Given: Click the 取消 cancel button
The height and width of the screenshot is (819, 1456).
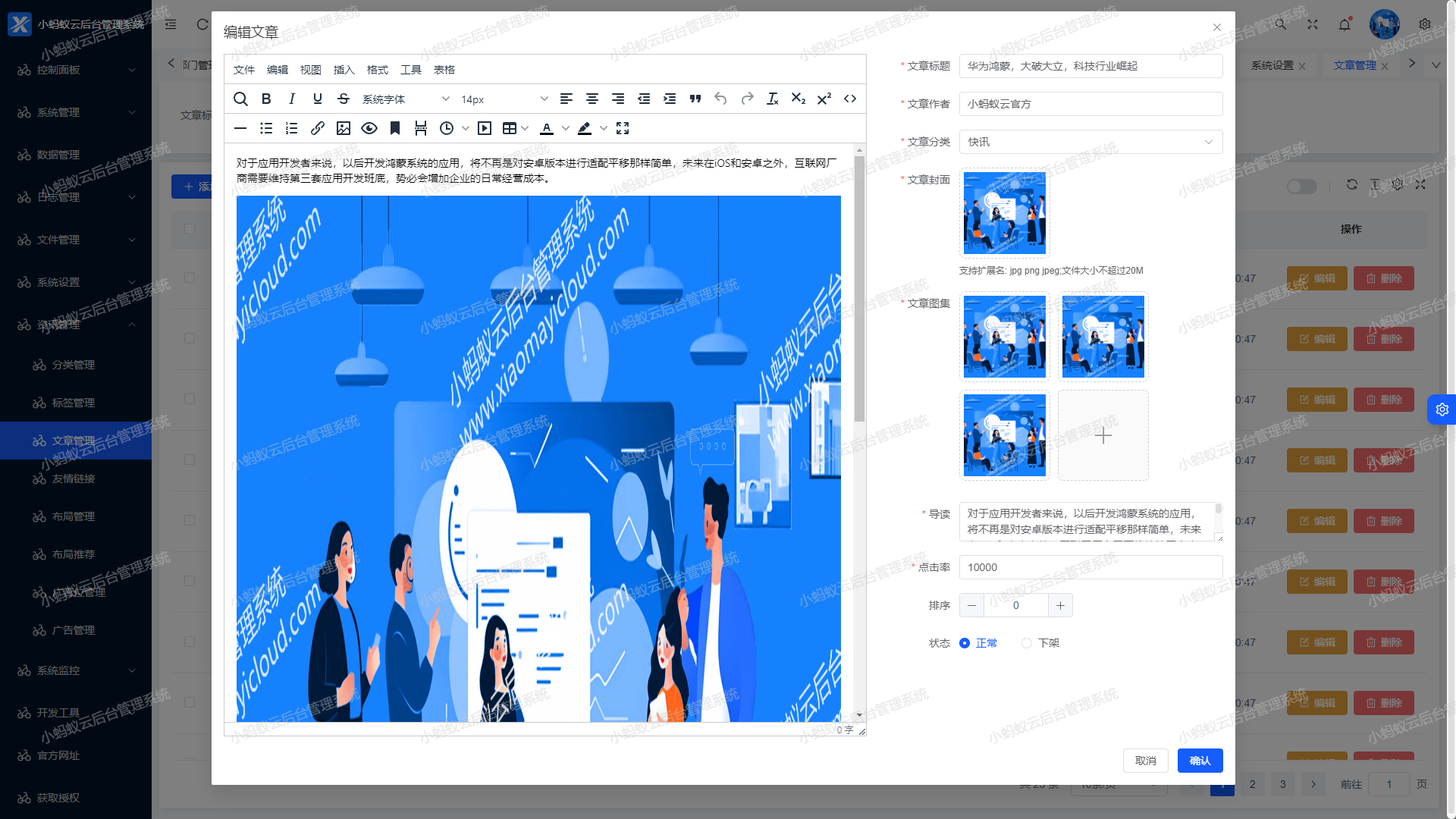Looking at the screenshot, I should [1145, 761].
